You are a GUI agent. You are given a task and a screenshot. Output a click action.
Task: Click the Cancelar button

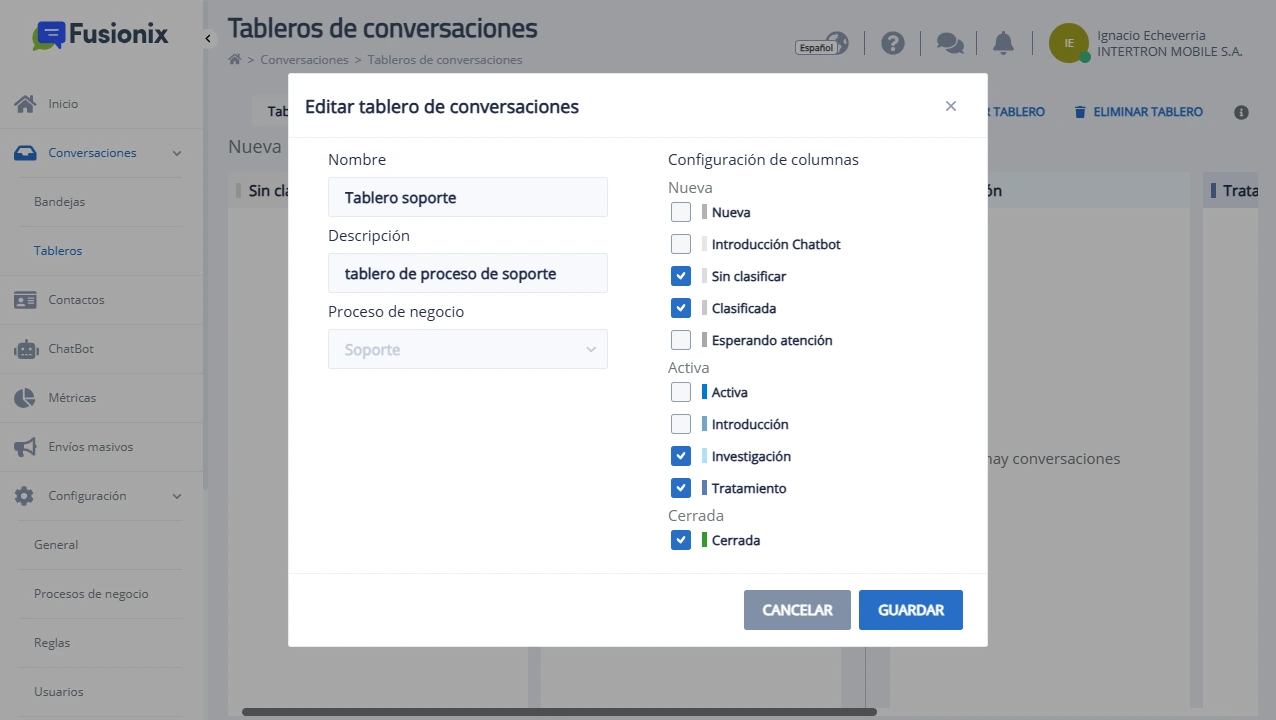tap(797, 610)
